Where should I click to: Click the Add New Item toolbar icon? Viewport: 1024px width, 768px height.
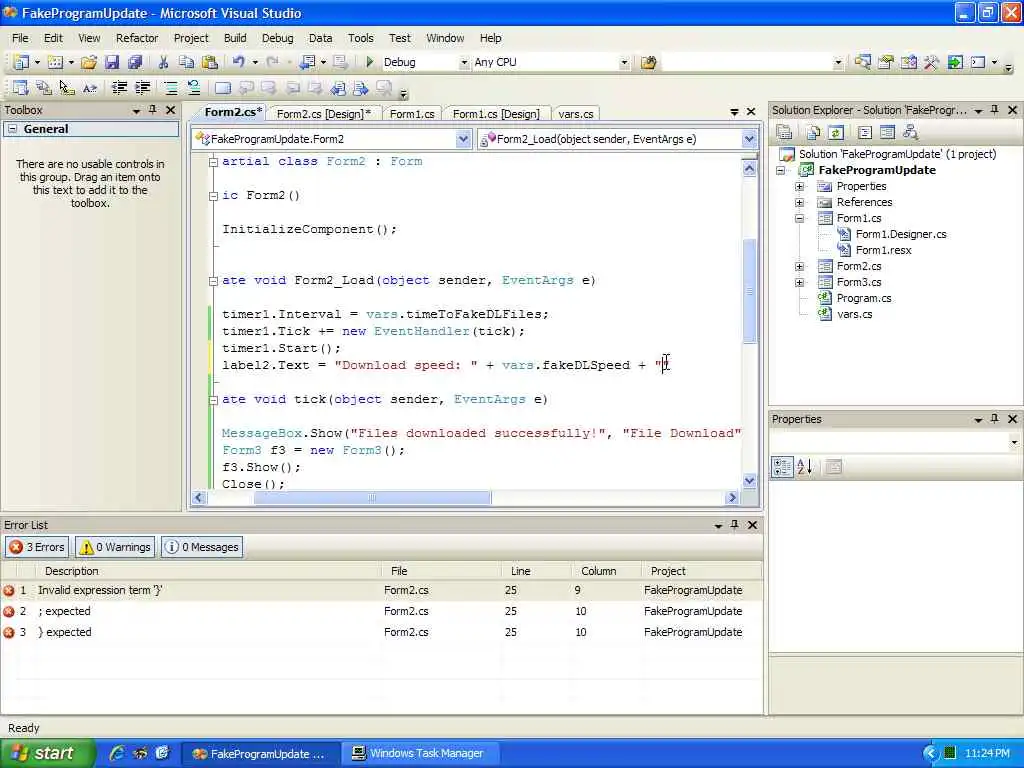click(56, 62)
